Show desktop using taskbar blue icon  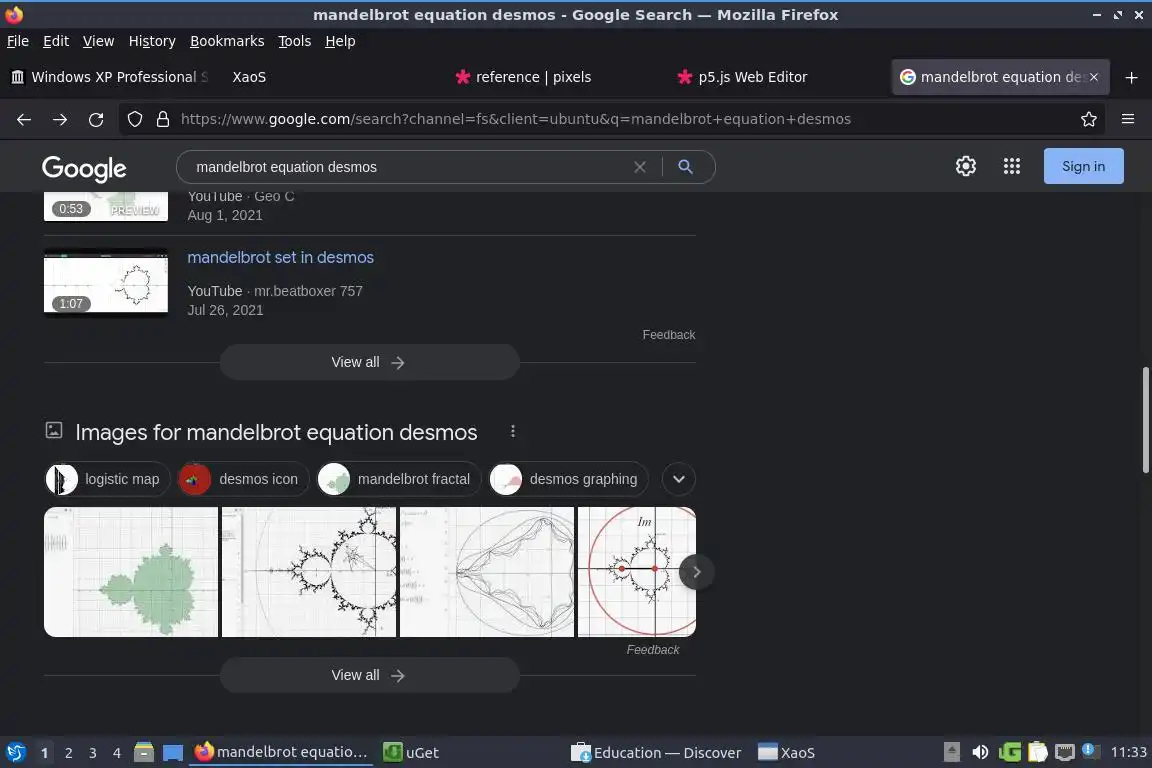(173, 752)
